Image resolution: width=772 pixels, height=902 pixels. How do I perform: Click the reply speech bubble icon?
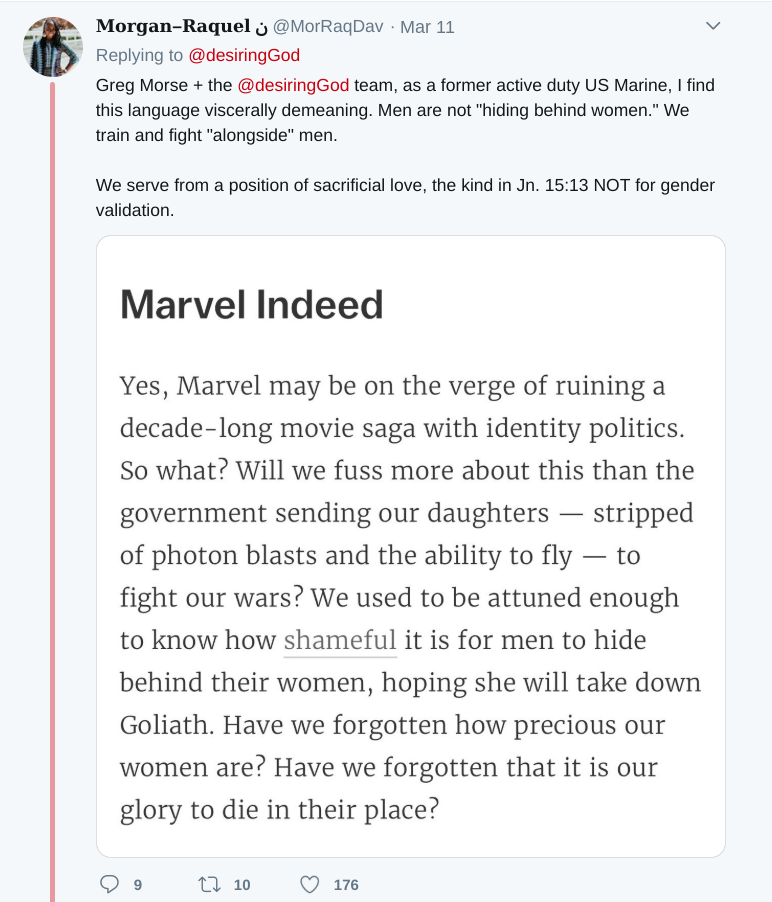tap(110, 884)
